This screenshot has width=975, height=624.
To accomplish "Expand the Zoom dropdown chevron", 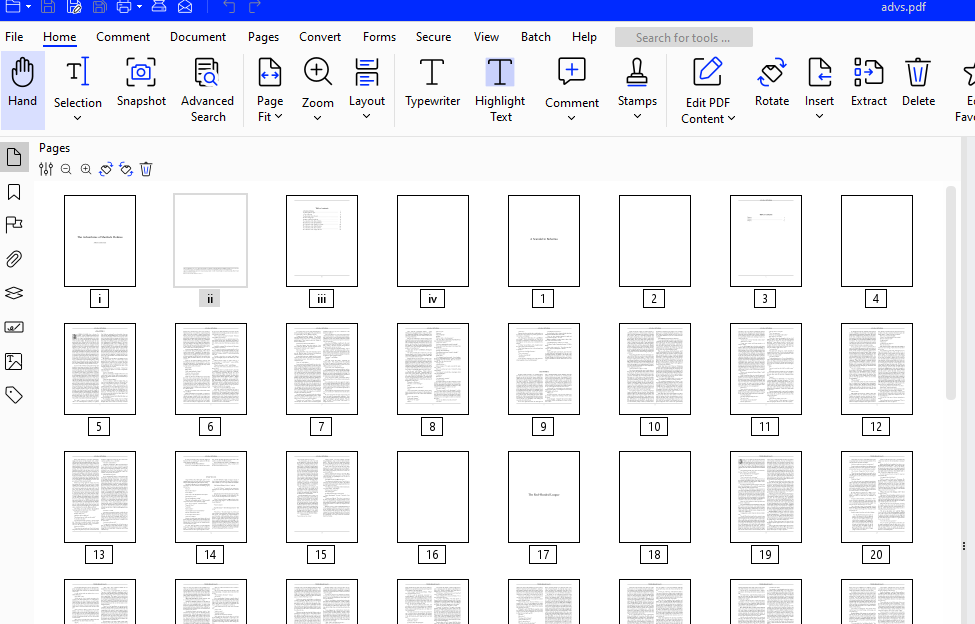I will [x=317, y=118].
